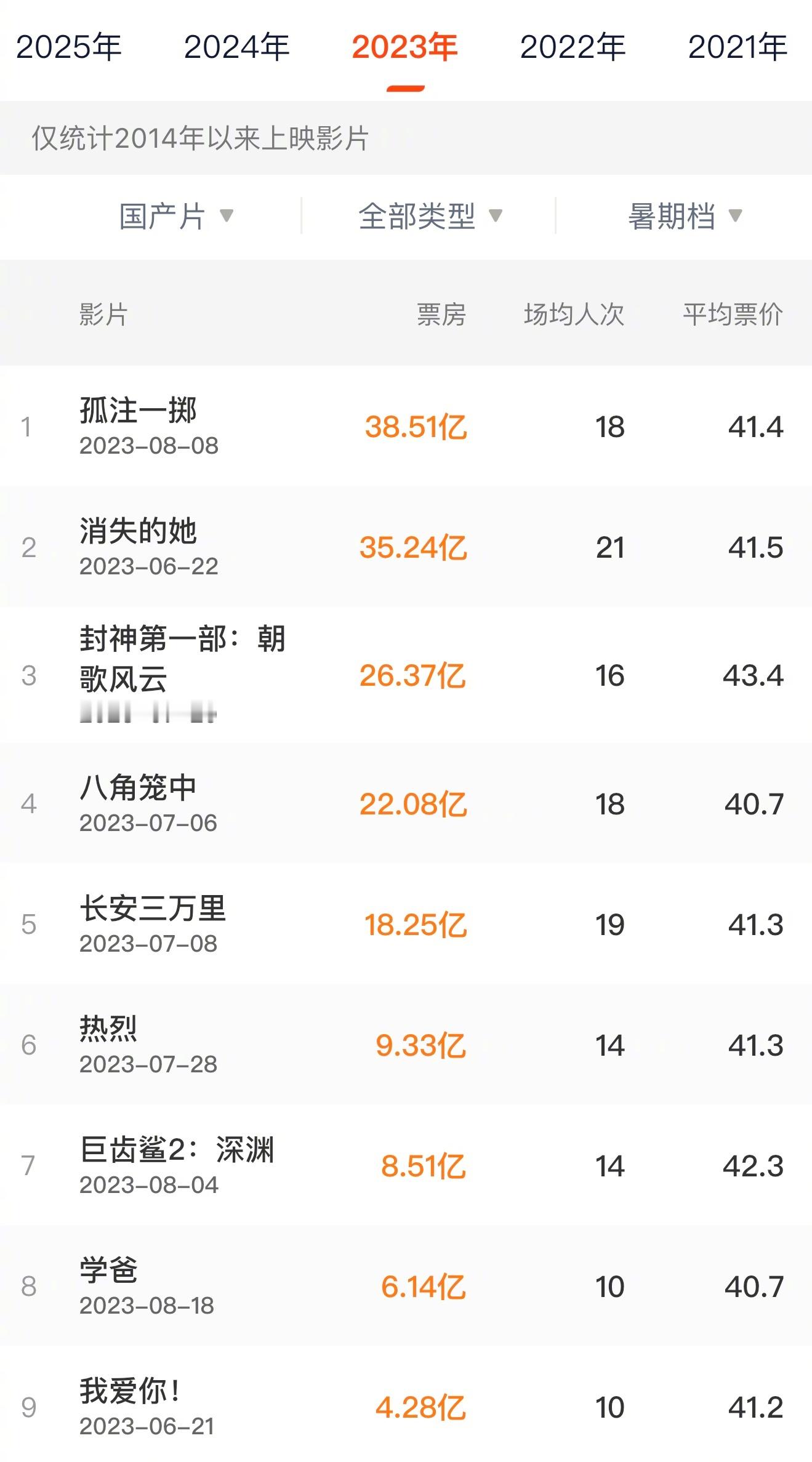Open the film 我爱你！
The width and height of the screenshot is (812, 1462).
click(x=406, y=1405)
